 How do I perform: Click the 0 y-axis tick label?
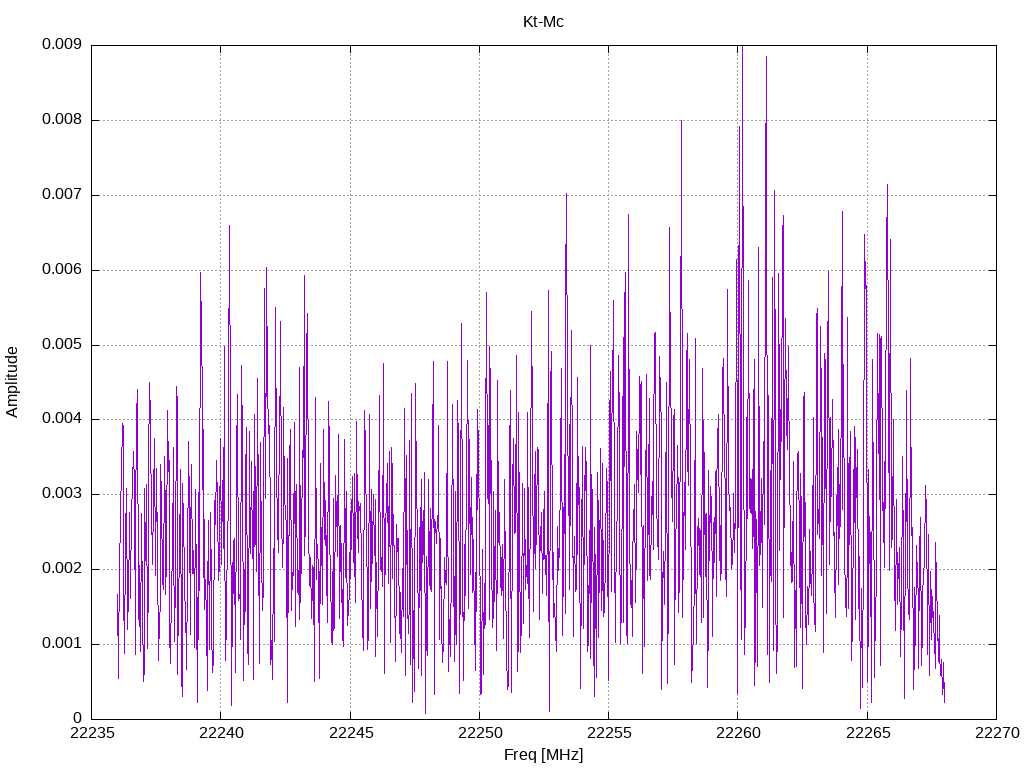tap(78, 718)
